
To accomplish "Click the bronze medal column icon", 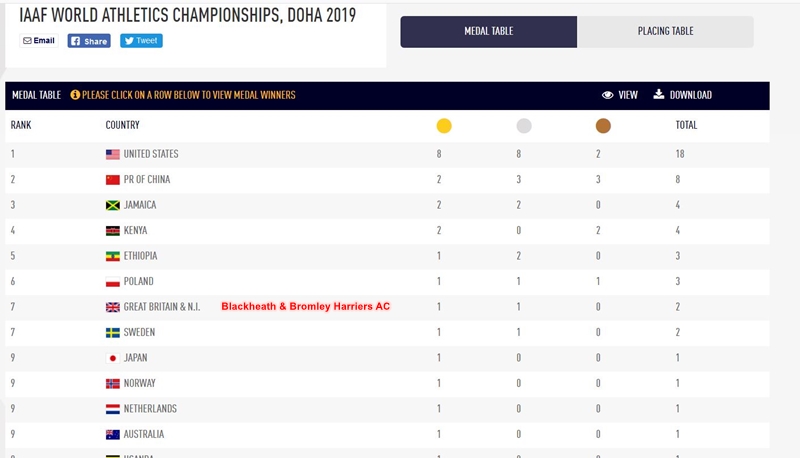I will click(603, 125).
